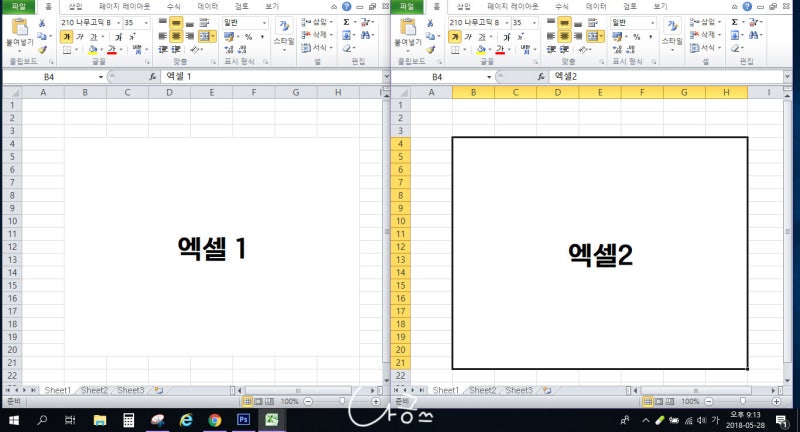Click the decrease indent icon in left Excel window
Screen dimensions: 800x432
click(x=163, y=49)
